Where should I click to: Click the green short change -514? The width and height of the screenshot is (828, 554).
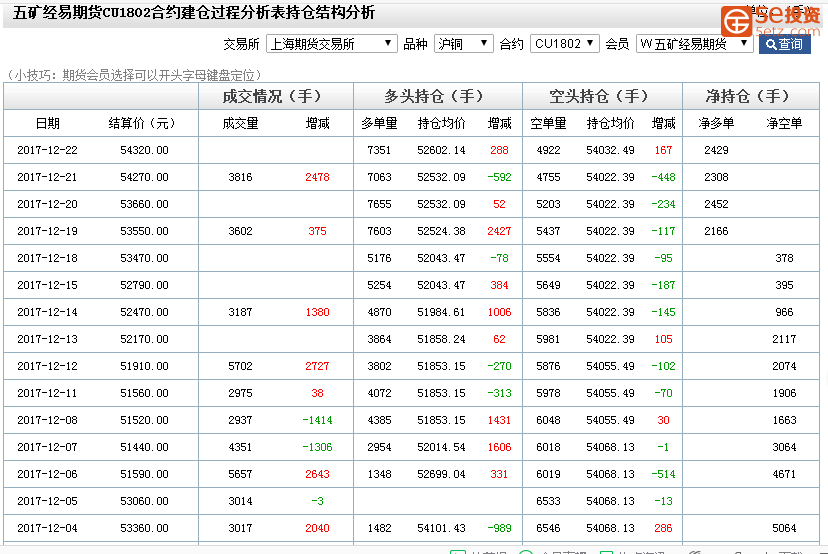tap(663, 474)
